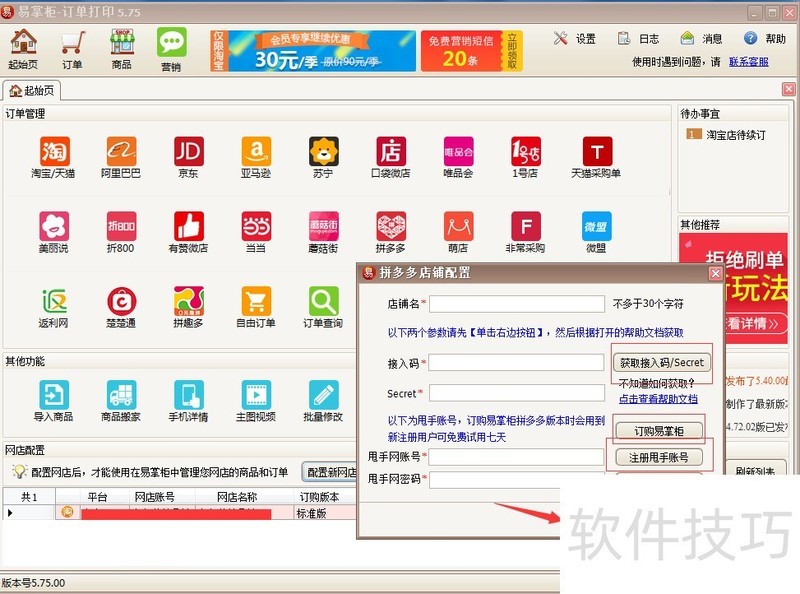Click the 注册甩手账号 button

pos(659,457)
